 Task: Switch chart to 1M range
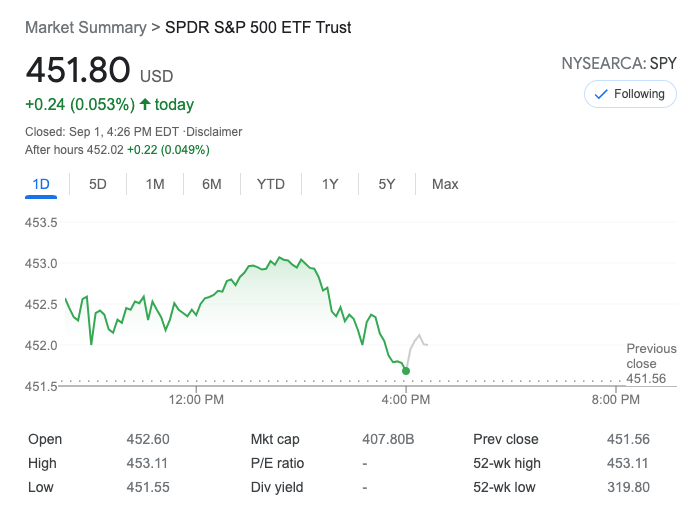click(x=155, y=184)
